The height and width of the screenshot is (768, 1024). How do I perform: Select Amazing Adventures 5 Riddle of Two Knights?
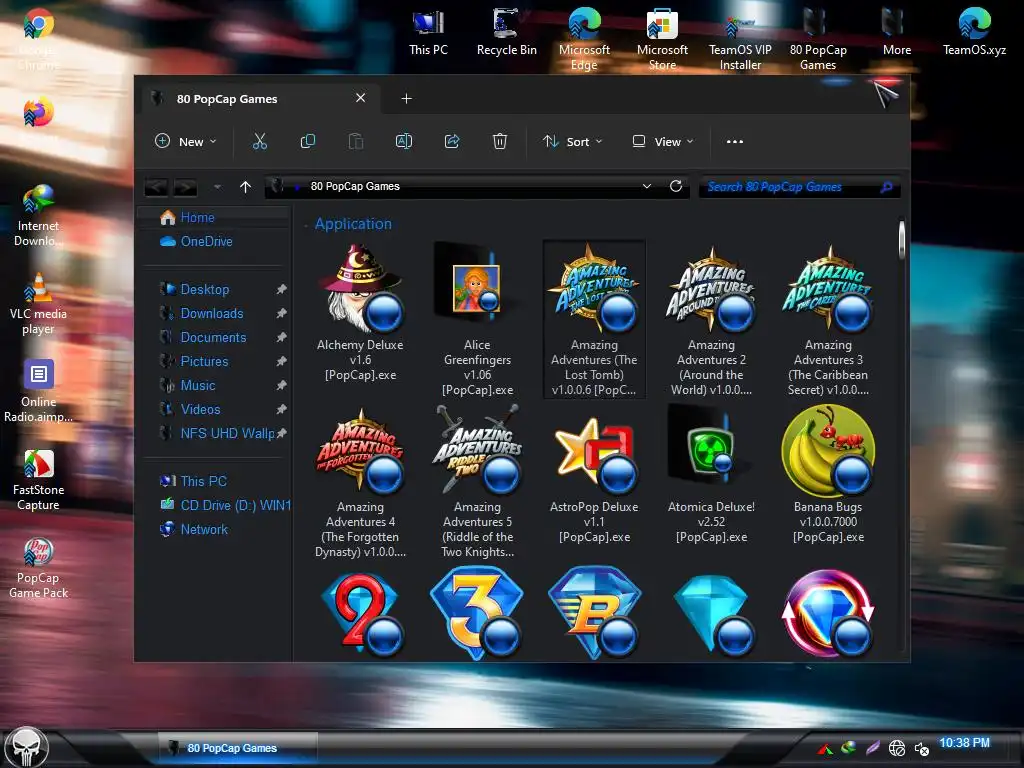coord(477,482)
